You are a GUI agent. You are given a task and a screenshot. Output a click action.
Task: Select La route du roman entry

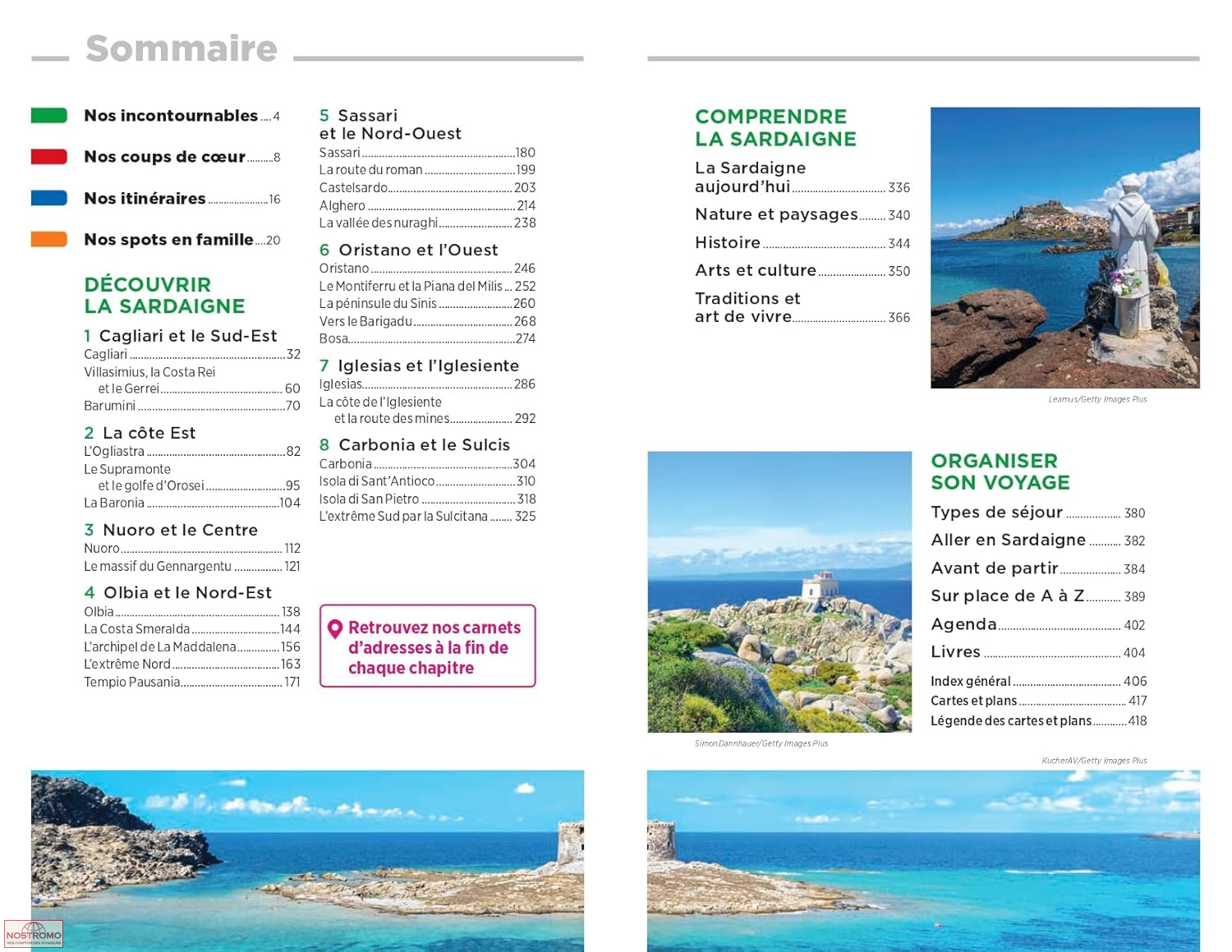coord(427,170)
